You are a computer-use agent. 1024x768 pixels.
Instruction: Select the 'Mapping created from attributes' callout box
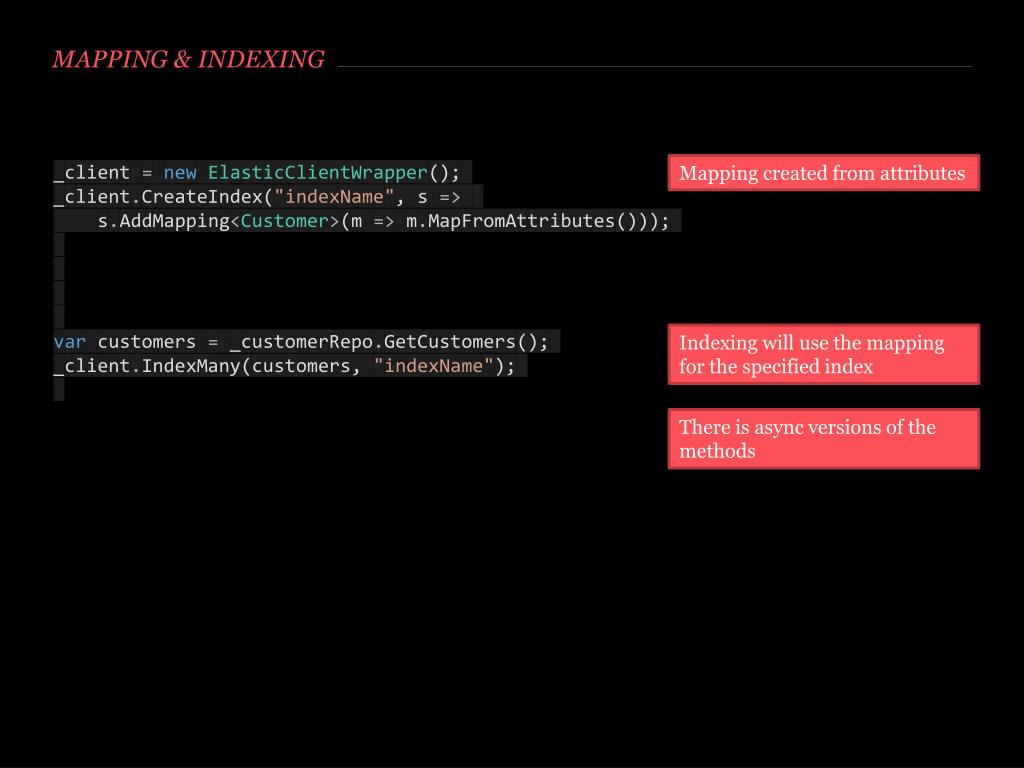pyautogui.click(x=824, y=173)
